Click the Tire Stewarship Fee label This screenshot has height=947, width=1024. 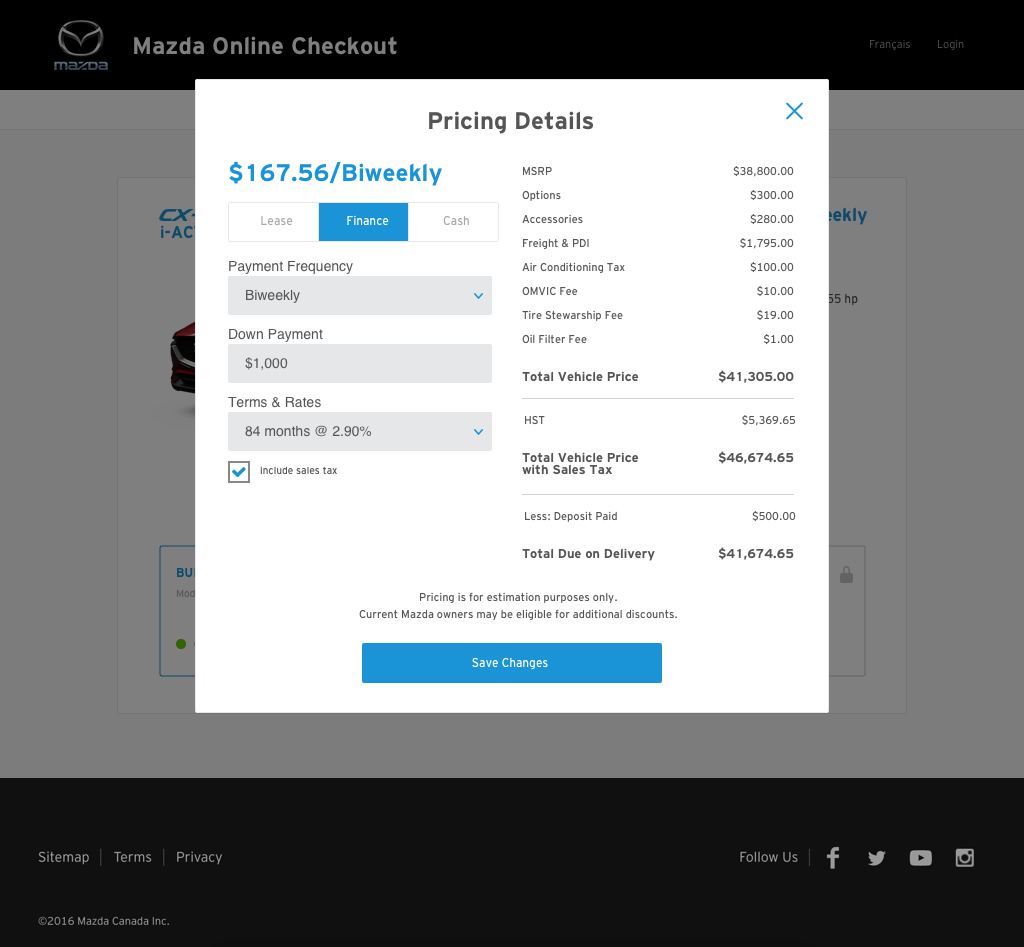click(x=572, y=315)
